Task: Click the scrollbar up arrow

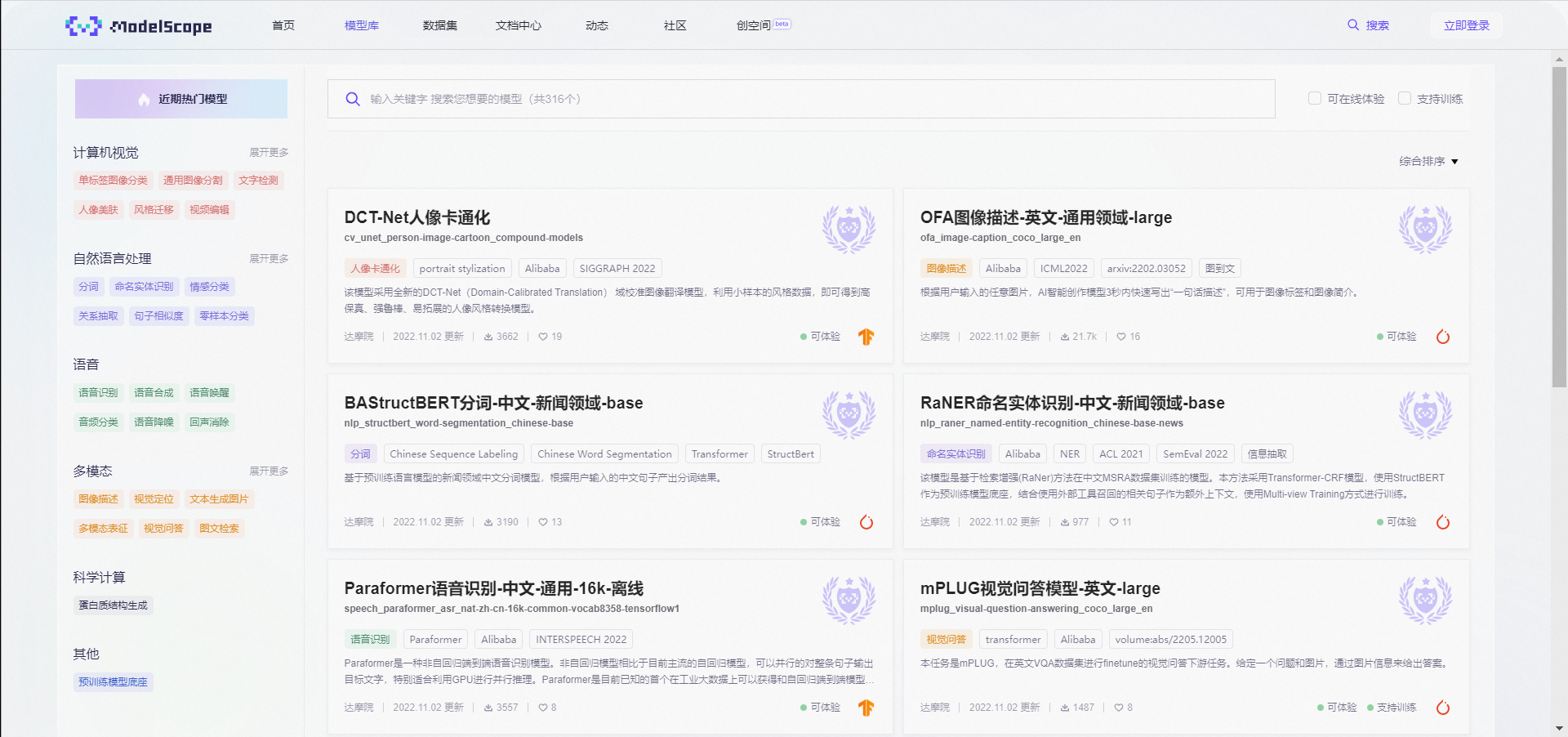Action: (x=1560, y=59)
